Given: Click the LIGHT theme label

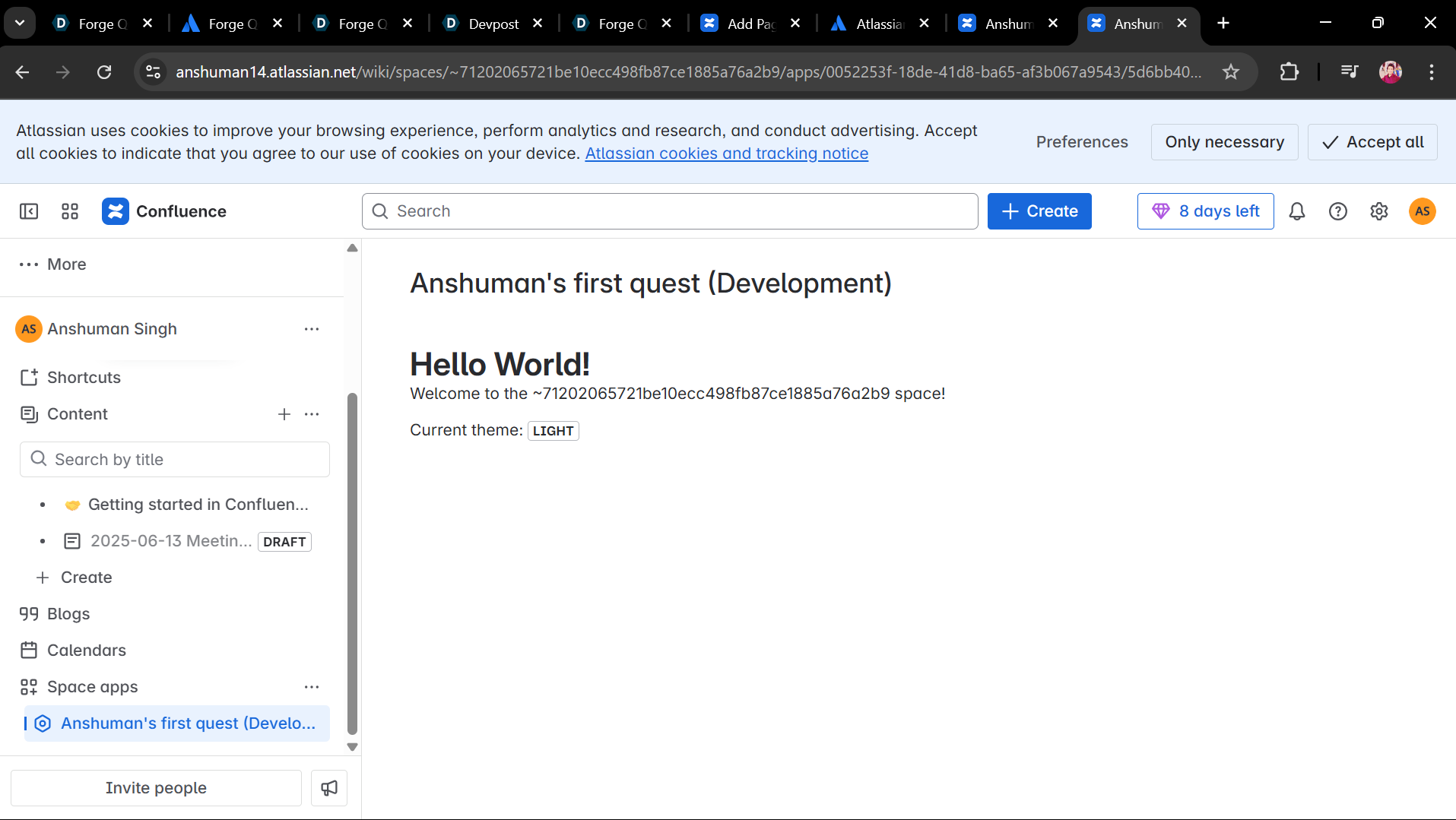Looking at the screenshot, I should click(x=554, y=431).
